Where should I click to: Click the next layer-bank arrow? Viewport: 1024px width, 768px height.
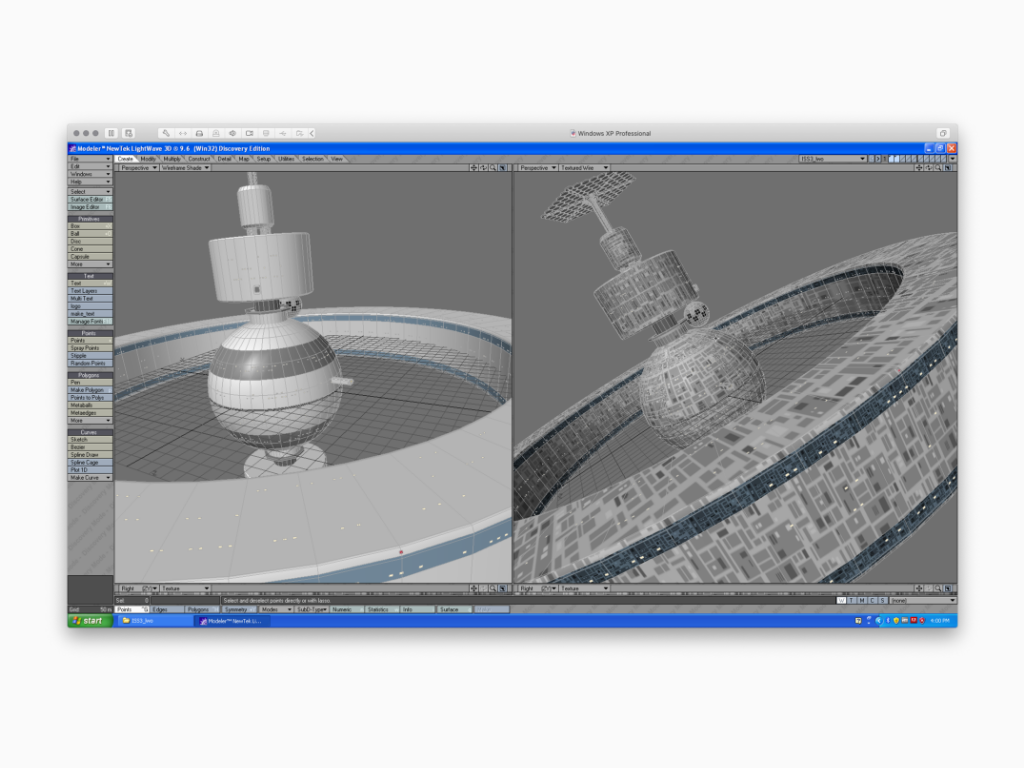tap(878, 159)
